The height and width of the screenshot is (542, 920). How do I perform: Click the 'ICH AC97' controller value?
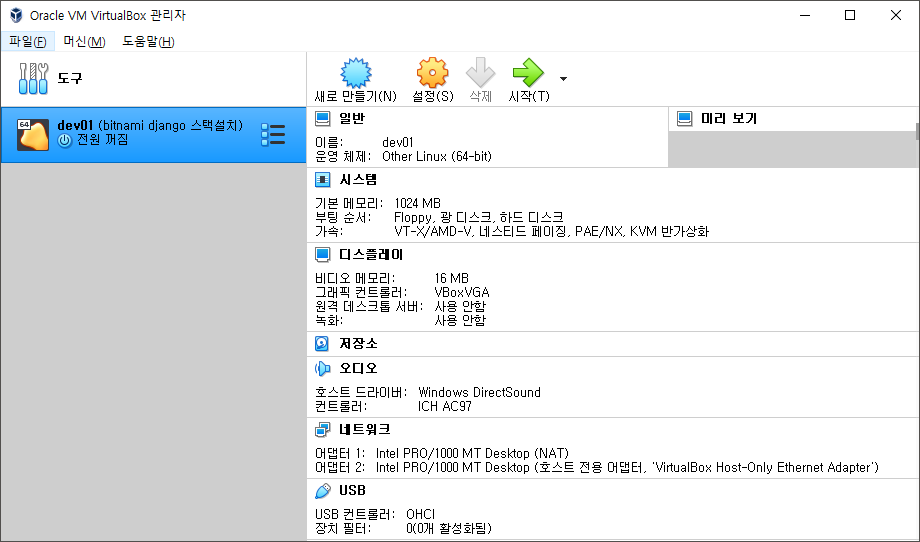445,406
